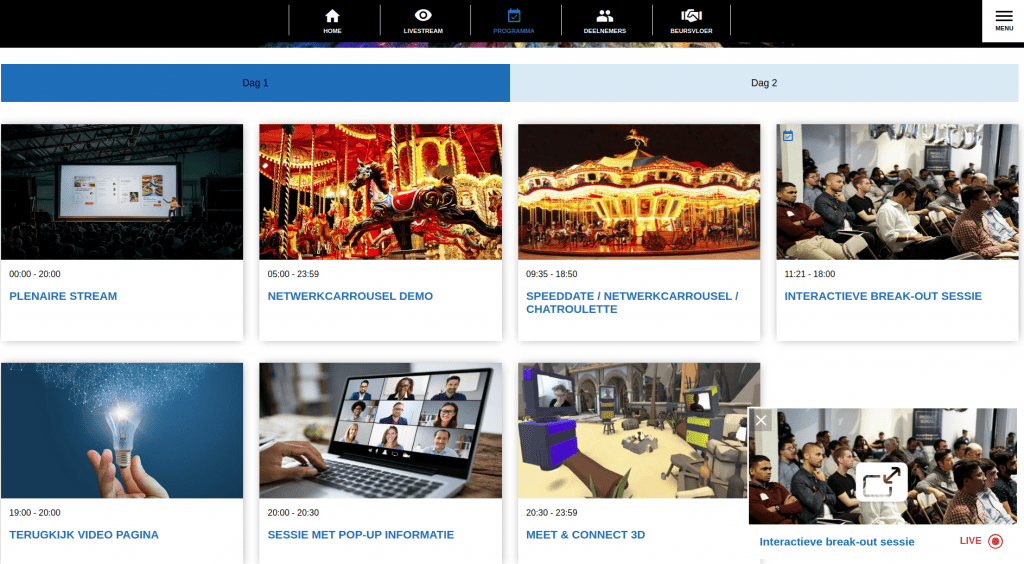Open Meet & Connect 3D link
The width and height of the screenshot is (1024, 564).
pyautogui.click(x=586, y=535)
